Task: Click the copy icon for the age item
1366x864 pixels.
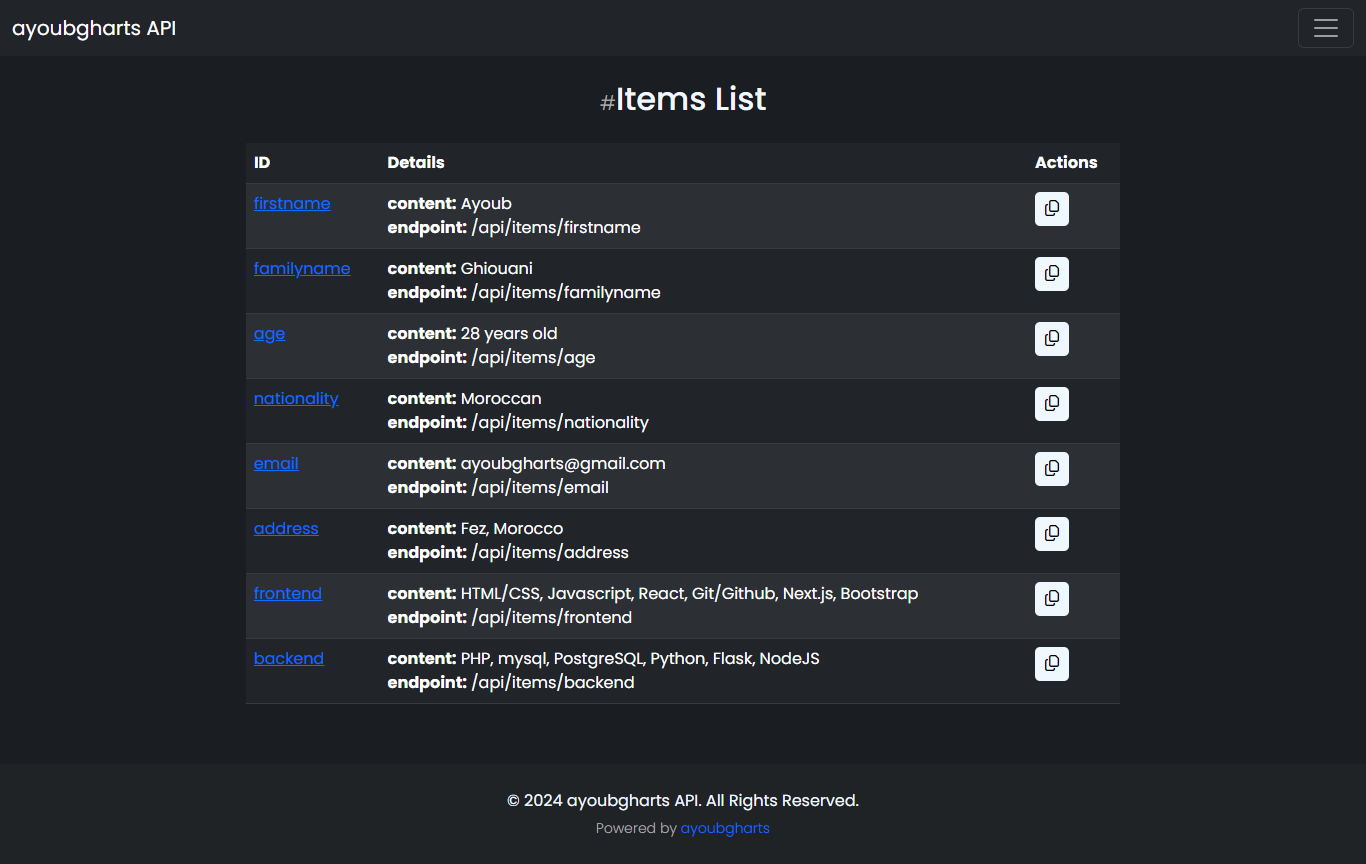Action: point(1051,339)
